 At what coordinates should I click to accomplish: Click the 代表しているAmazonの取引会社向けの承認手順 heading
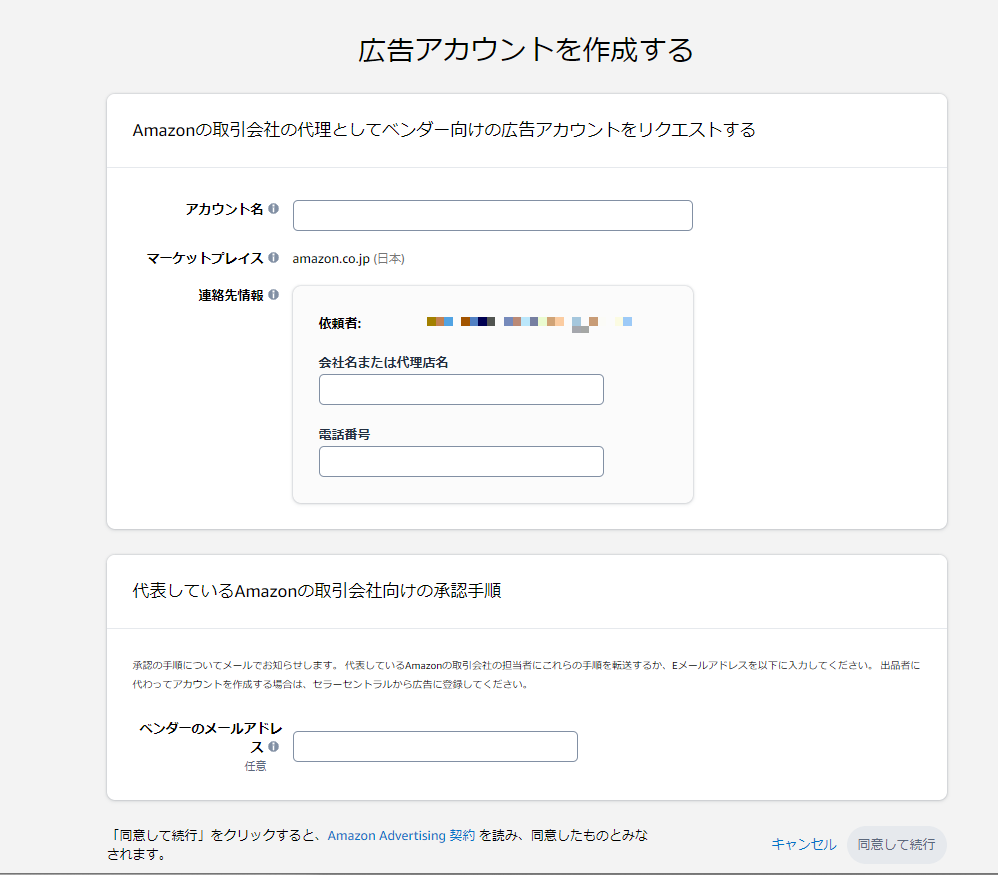[317, 591]
